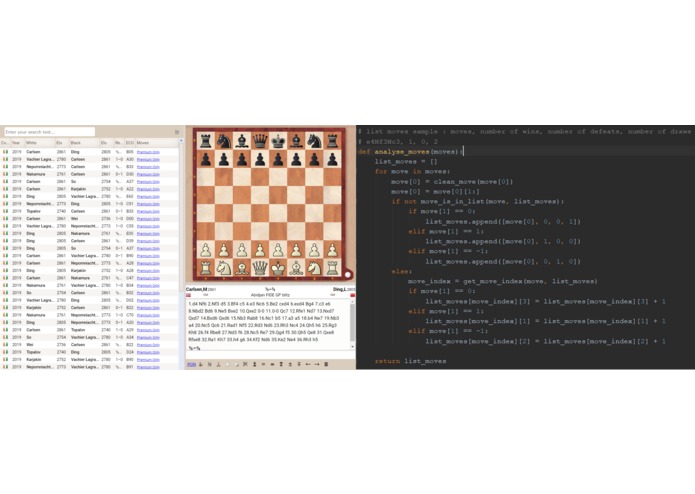Click white side-to-move circle at board corner
Image resolution: width=695 pixels, height=494 pixels.
click(348, 275)
